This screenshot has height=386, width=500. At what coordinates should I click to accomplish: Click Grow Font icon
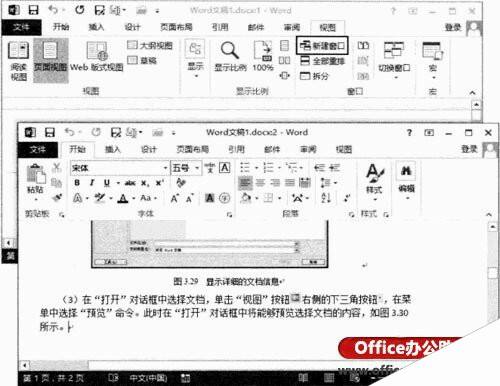[x=175, y=198]
